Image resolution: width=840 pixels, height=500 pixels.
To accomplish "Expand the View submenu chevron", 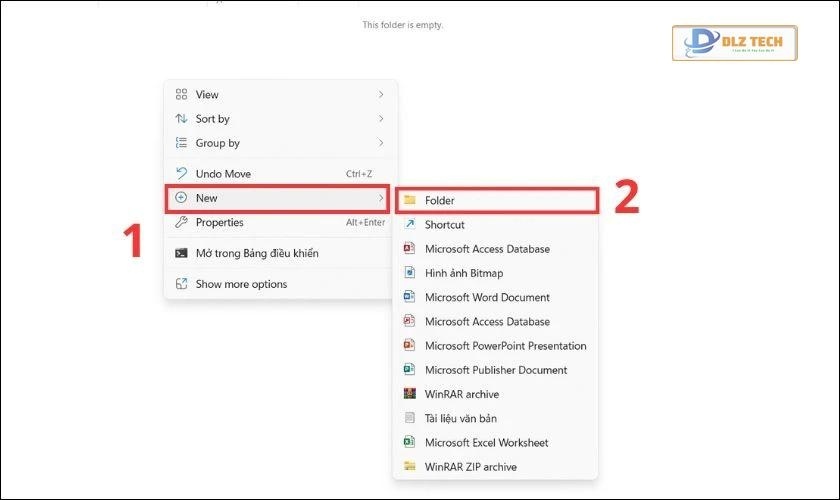I will coord(381,95).
